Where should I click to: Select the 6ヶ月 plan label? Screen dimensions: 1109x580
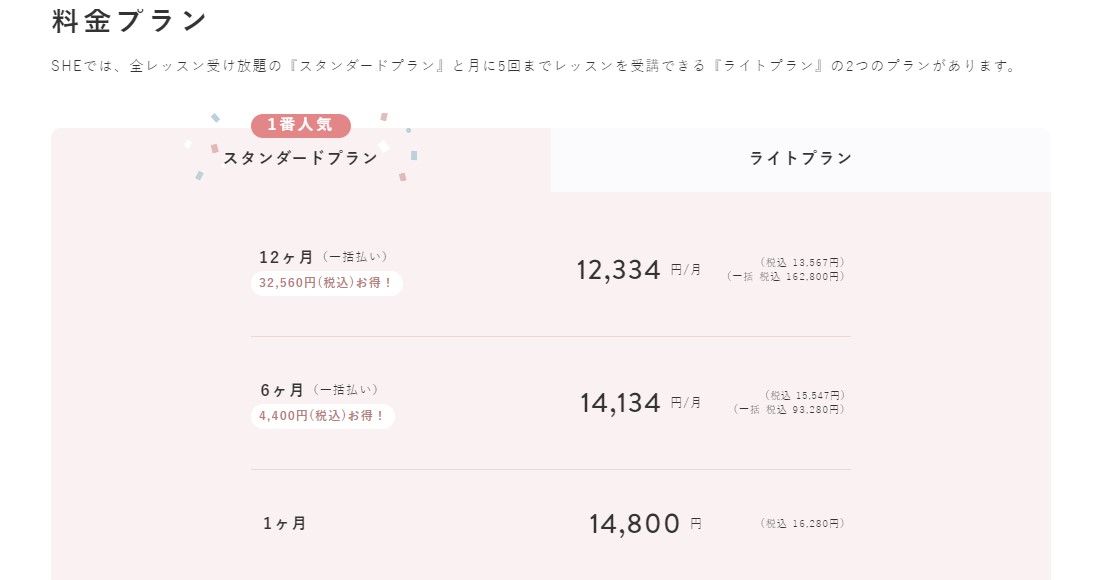point(282,390)
